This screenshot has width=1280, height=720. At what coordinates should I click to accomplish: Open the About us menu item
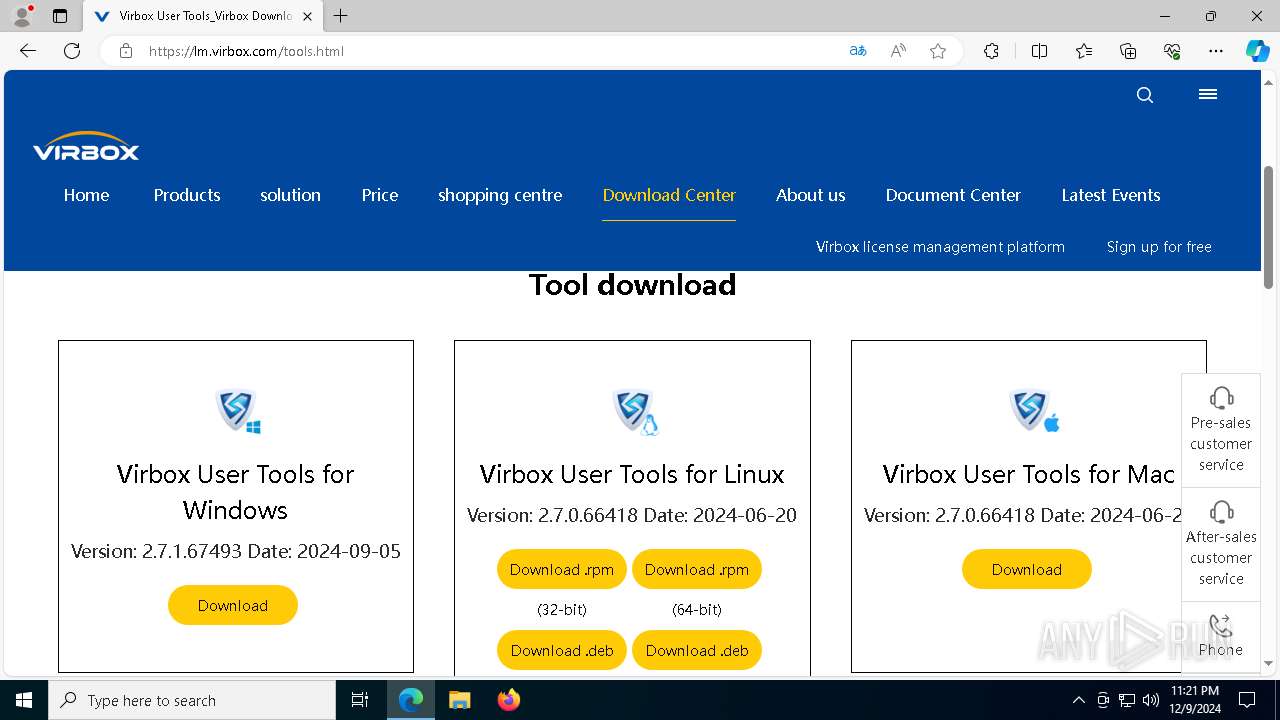(811, 195)
